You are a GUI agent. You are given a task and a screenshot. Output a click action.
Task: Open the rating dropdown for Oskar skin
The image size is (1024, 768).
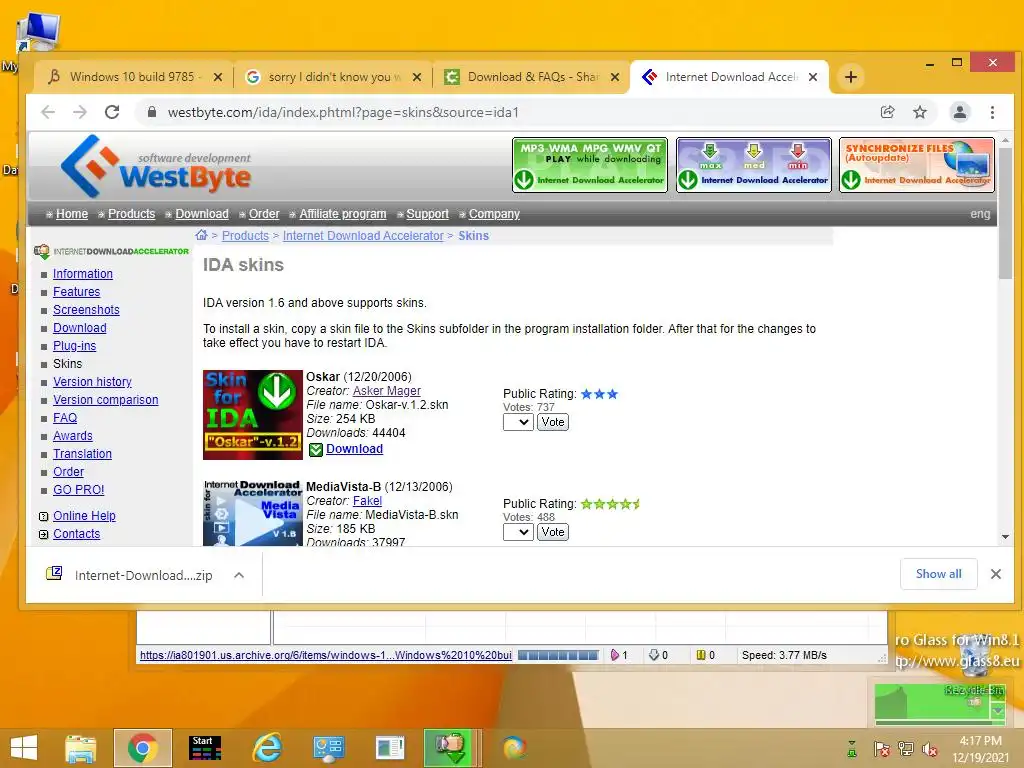click(x=518, y=423)
